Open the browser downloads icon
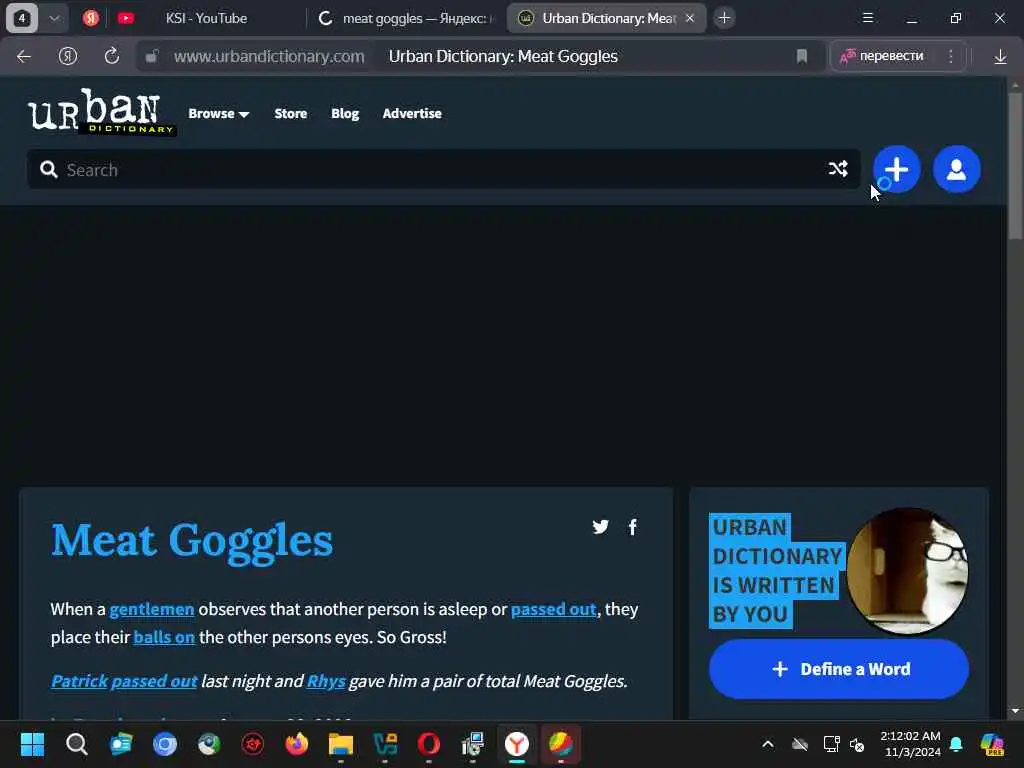This screenshot has width=1024, height=768. point(1000,57)
